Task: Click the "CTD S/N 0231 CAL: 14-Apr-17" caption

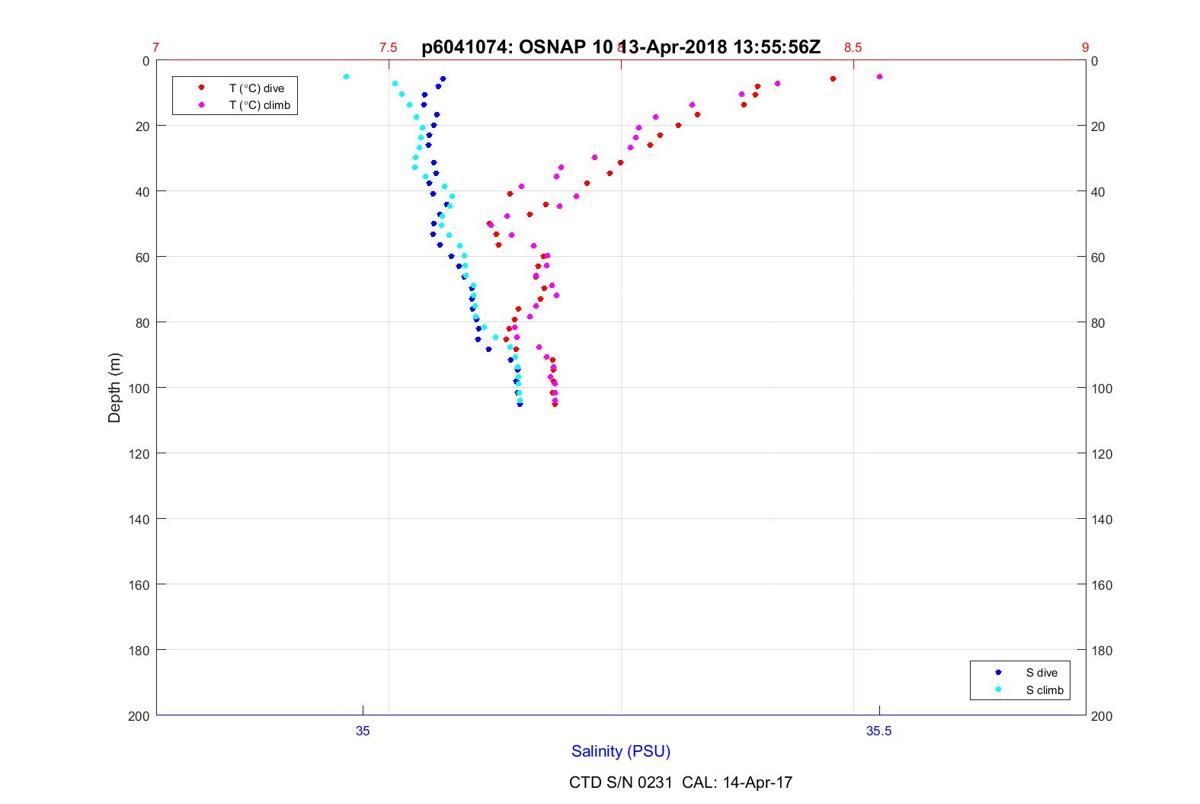Action: pyautogui.click(x=681, y=782)
